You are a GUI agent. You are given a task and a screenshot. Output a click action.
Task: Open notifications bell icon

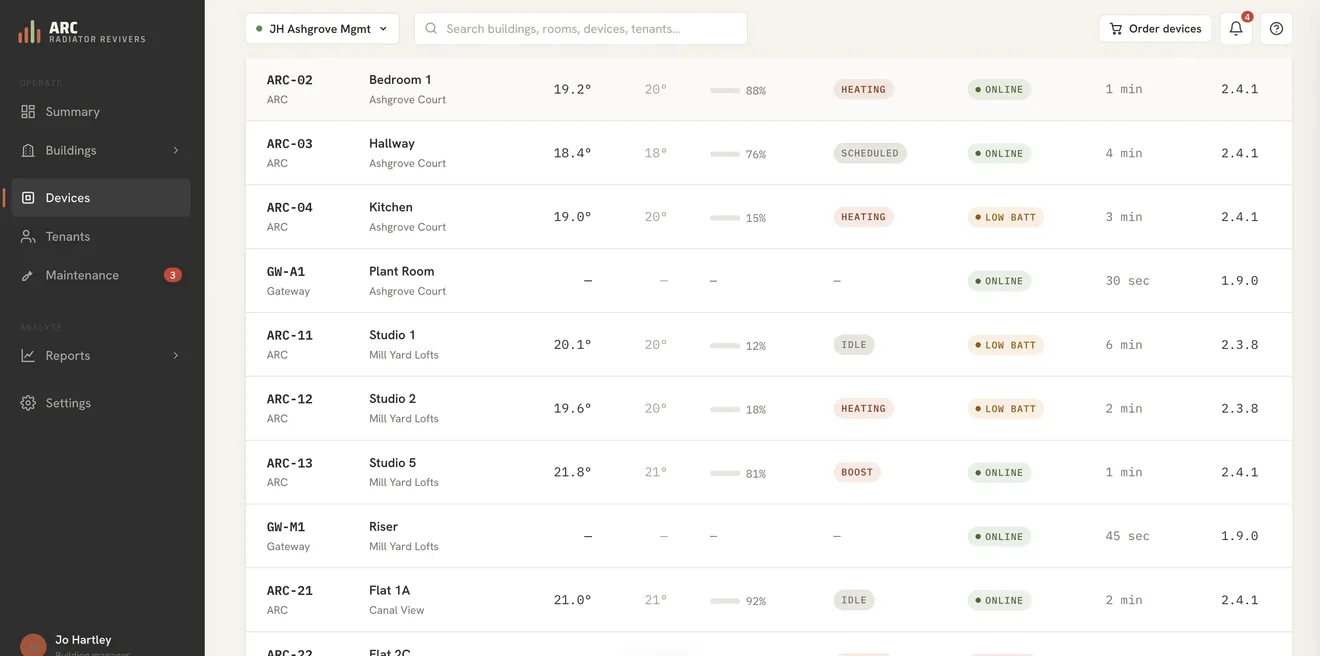tap(1236, 29)
